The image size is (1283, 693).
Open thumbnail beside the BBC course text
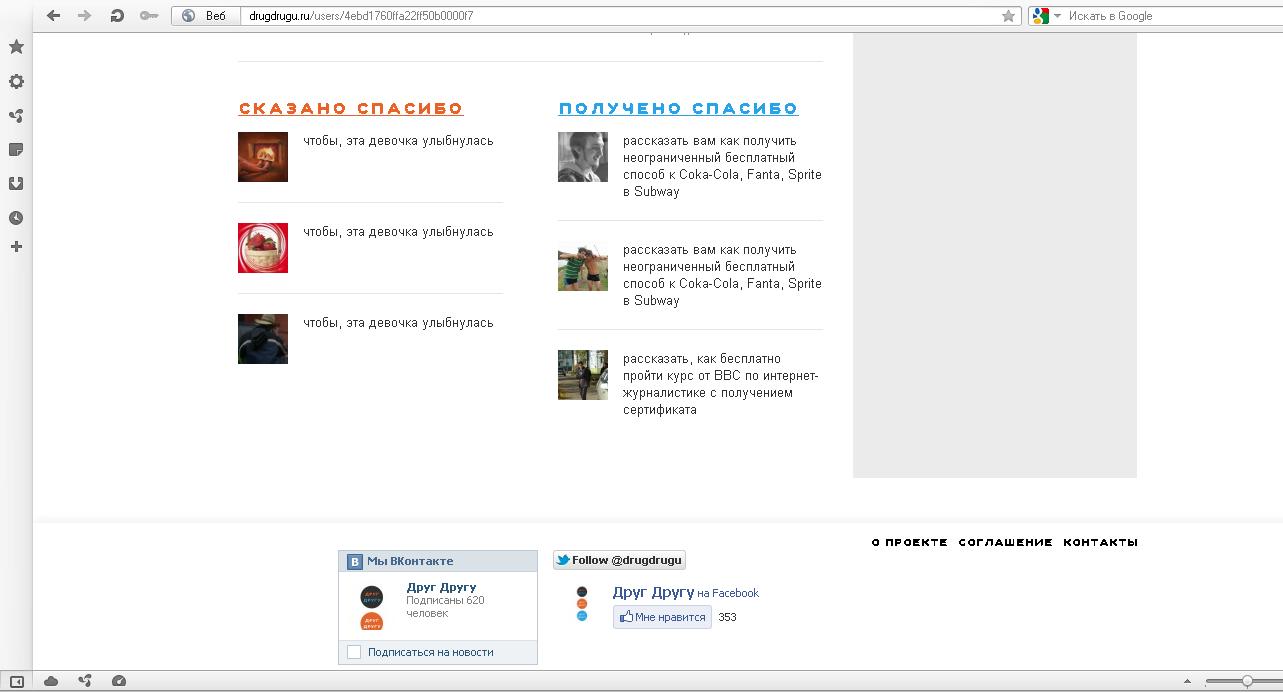pos(583,375)
